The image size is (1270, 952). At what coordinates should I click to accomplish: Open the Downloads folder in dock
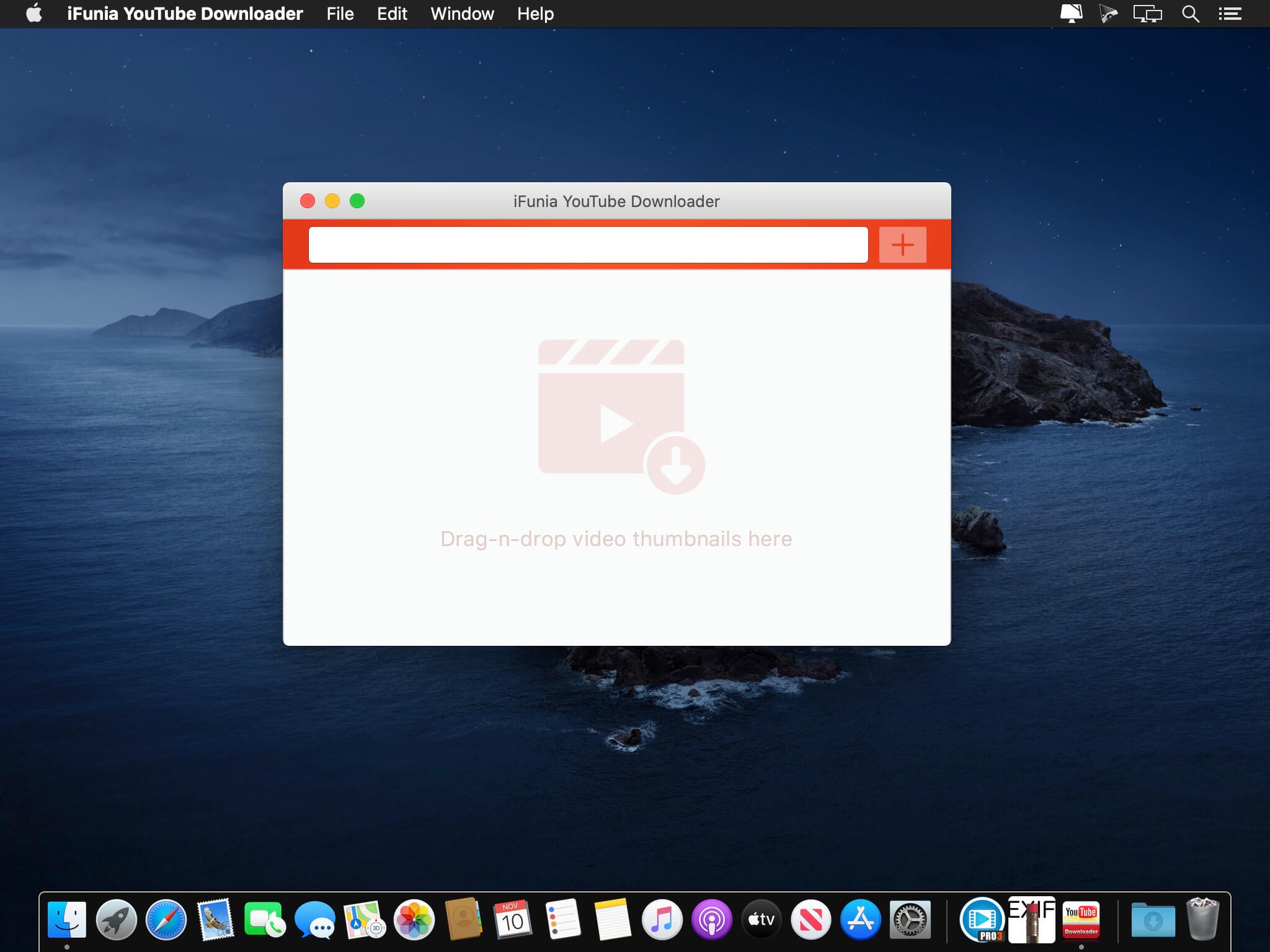click(x=1152, y=920)
